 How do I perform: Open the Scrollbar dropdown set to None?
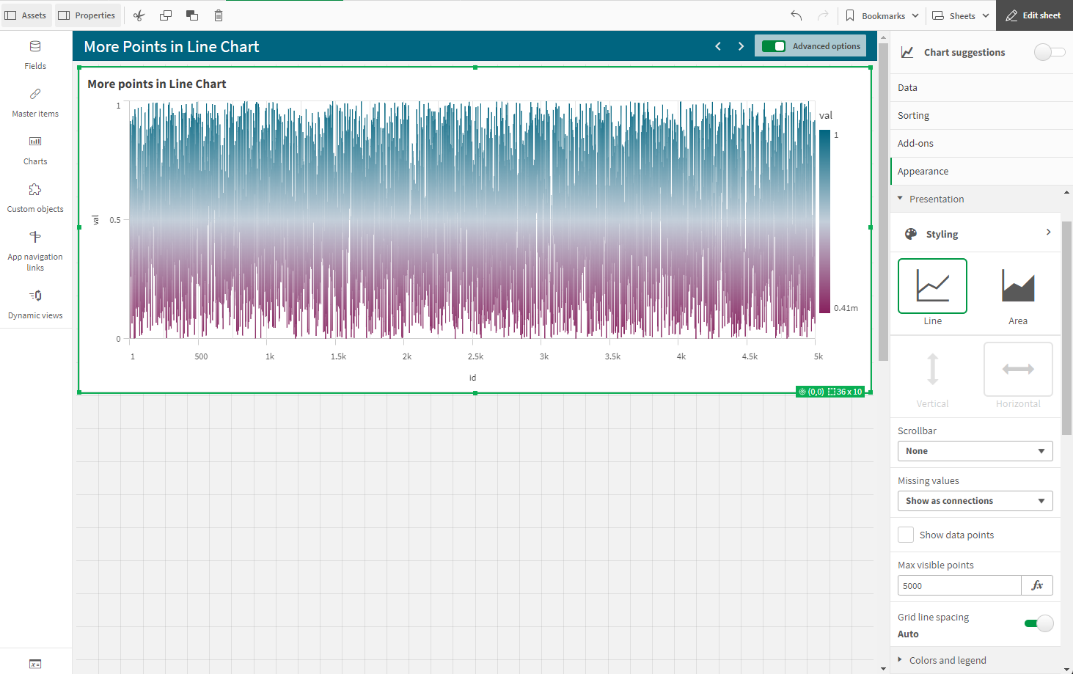974,450
